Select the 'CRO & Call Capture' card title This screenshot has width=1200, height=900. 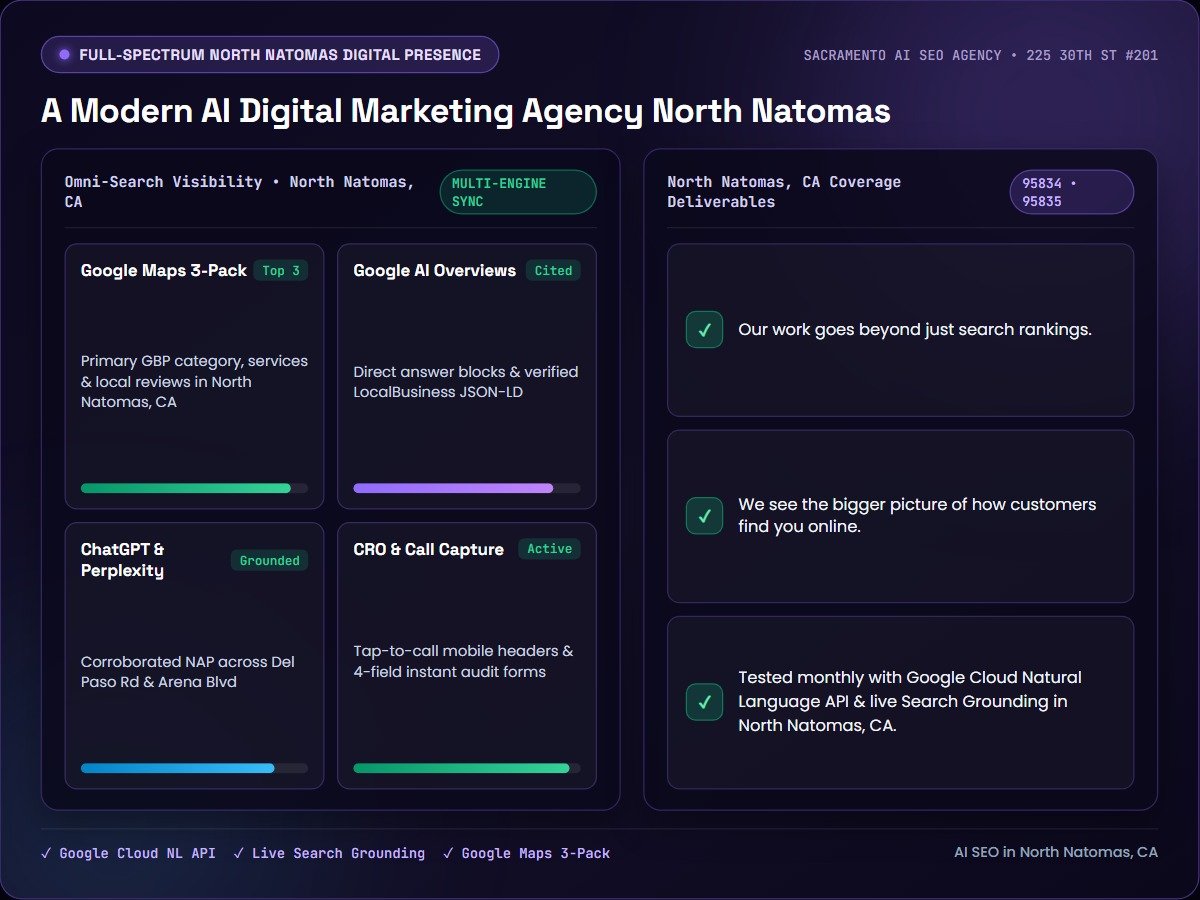(x=429, y=549)
